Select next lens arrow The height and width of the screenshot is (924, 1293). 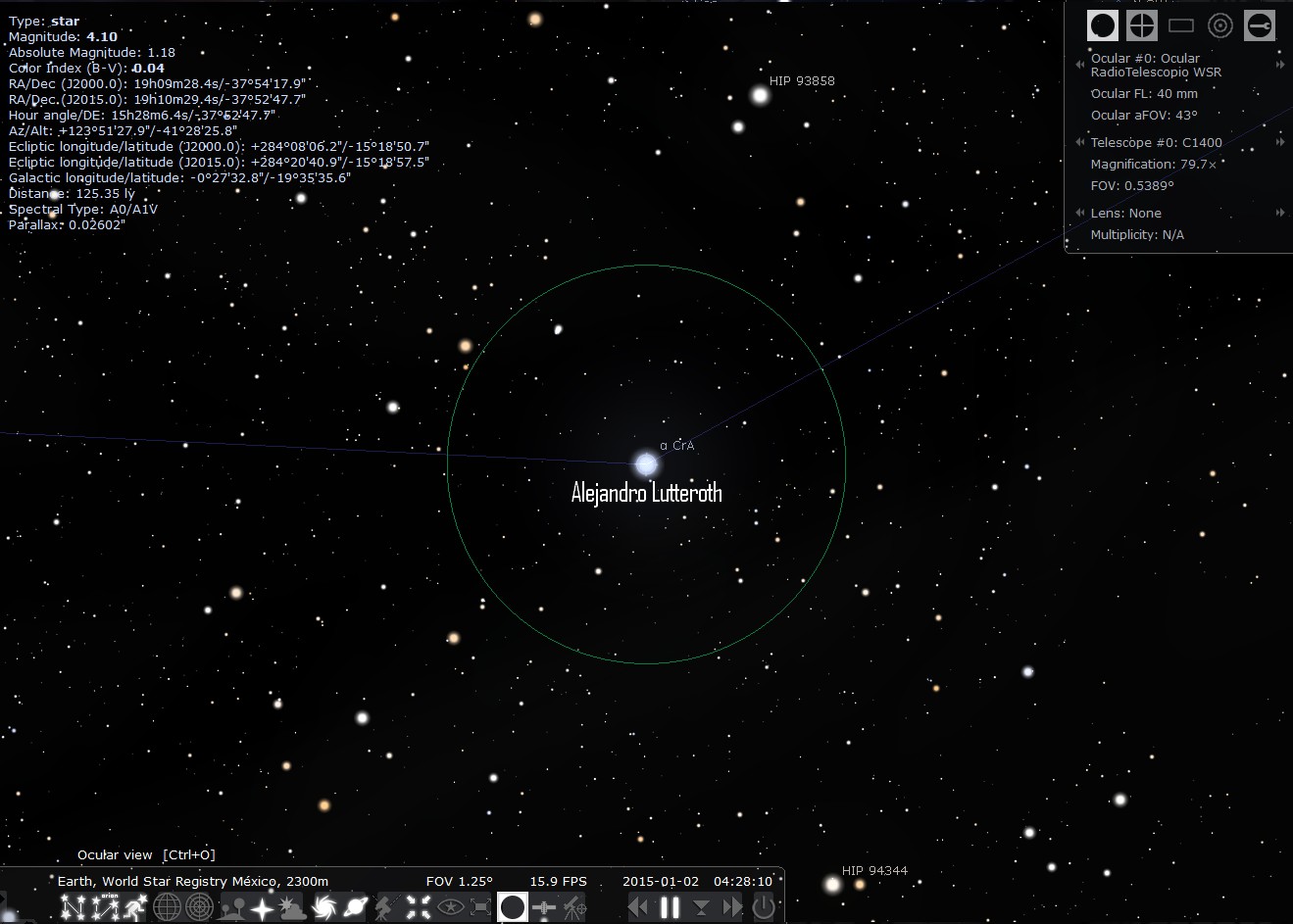point(1279,213)
